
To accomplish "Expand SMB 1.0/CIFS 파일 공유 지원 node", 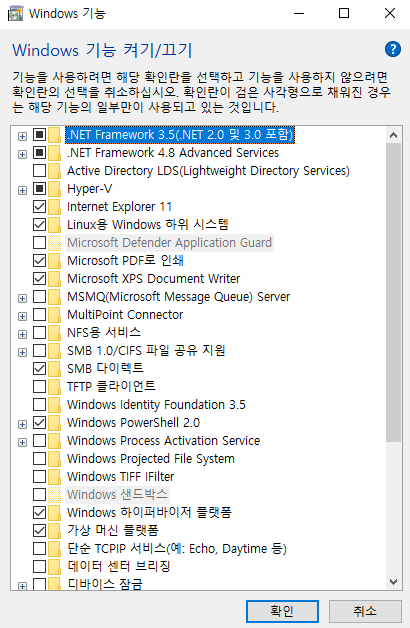I will [22, 352].
